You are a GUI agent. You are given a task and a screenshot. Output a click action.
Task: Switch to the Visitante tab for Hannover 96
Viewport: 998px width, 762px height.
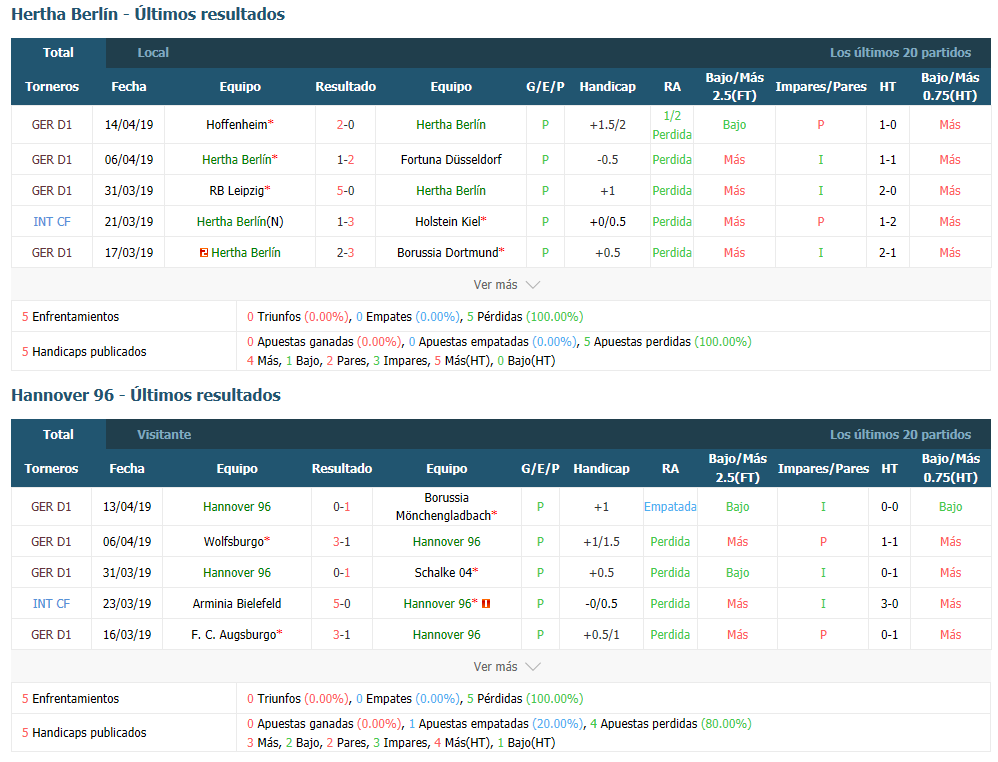click(164, 435)
